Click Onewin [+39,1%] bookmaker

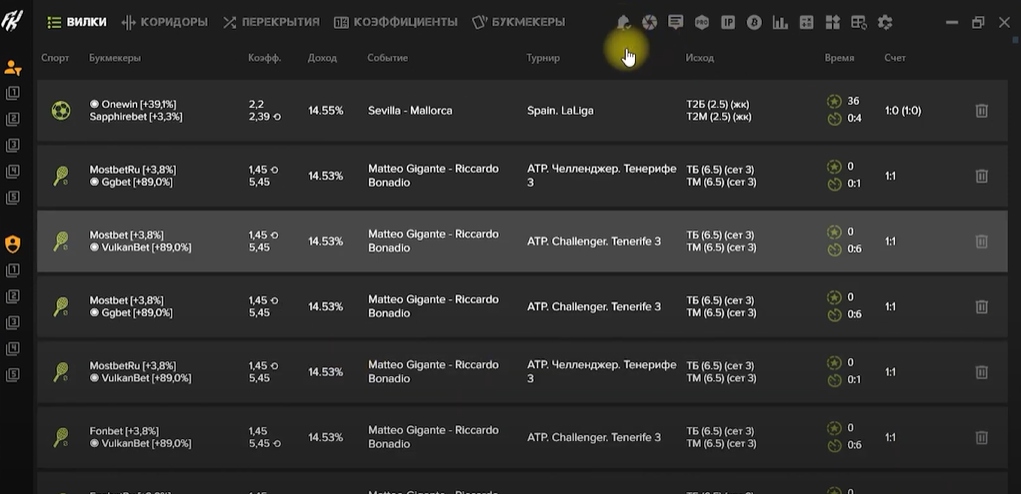(x=133, y=104)
